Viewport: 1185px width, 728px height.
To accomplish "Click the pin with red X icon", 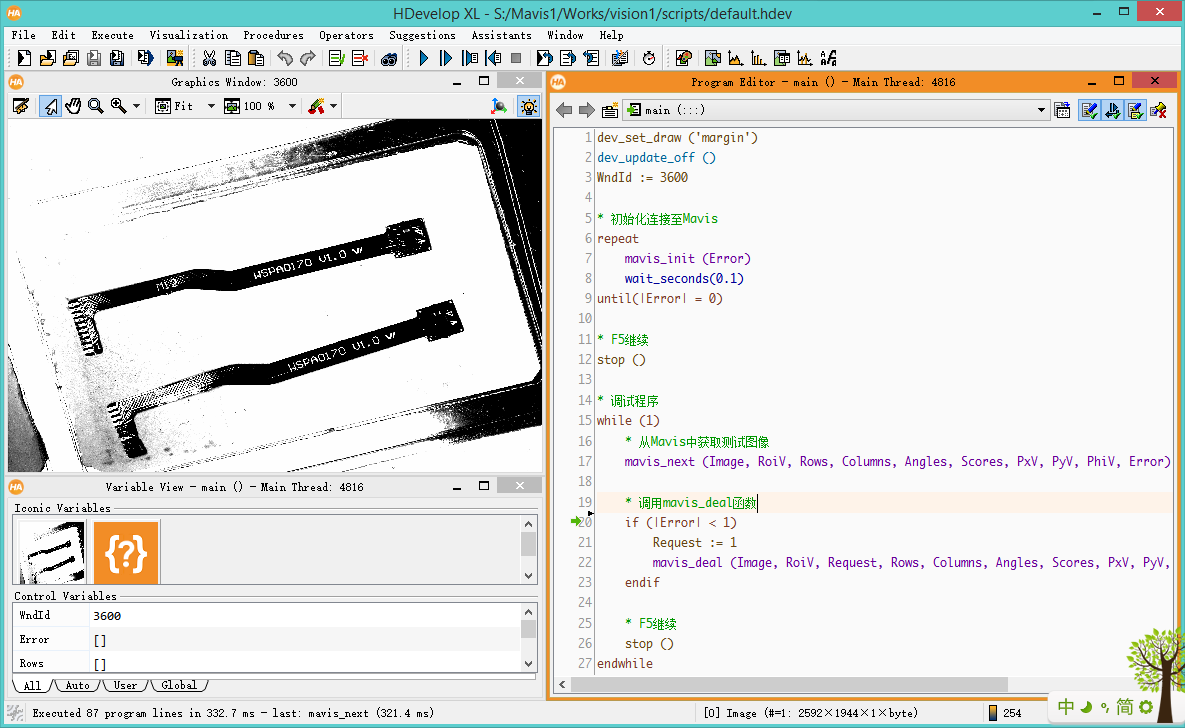I will point(1159,110).
